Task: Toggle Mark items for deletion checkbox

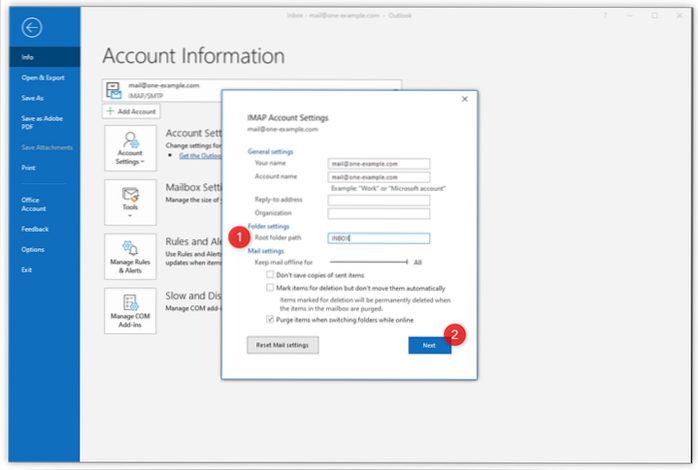Action: tap(271, 287)
